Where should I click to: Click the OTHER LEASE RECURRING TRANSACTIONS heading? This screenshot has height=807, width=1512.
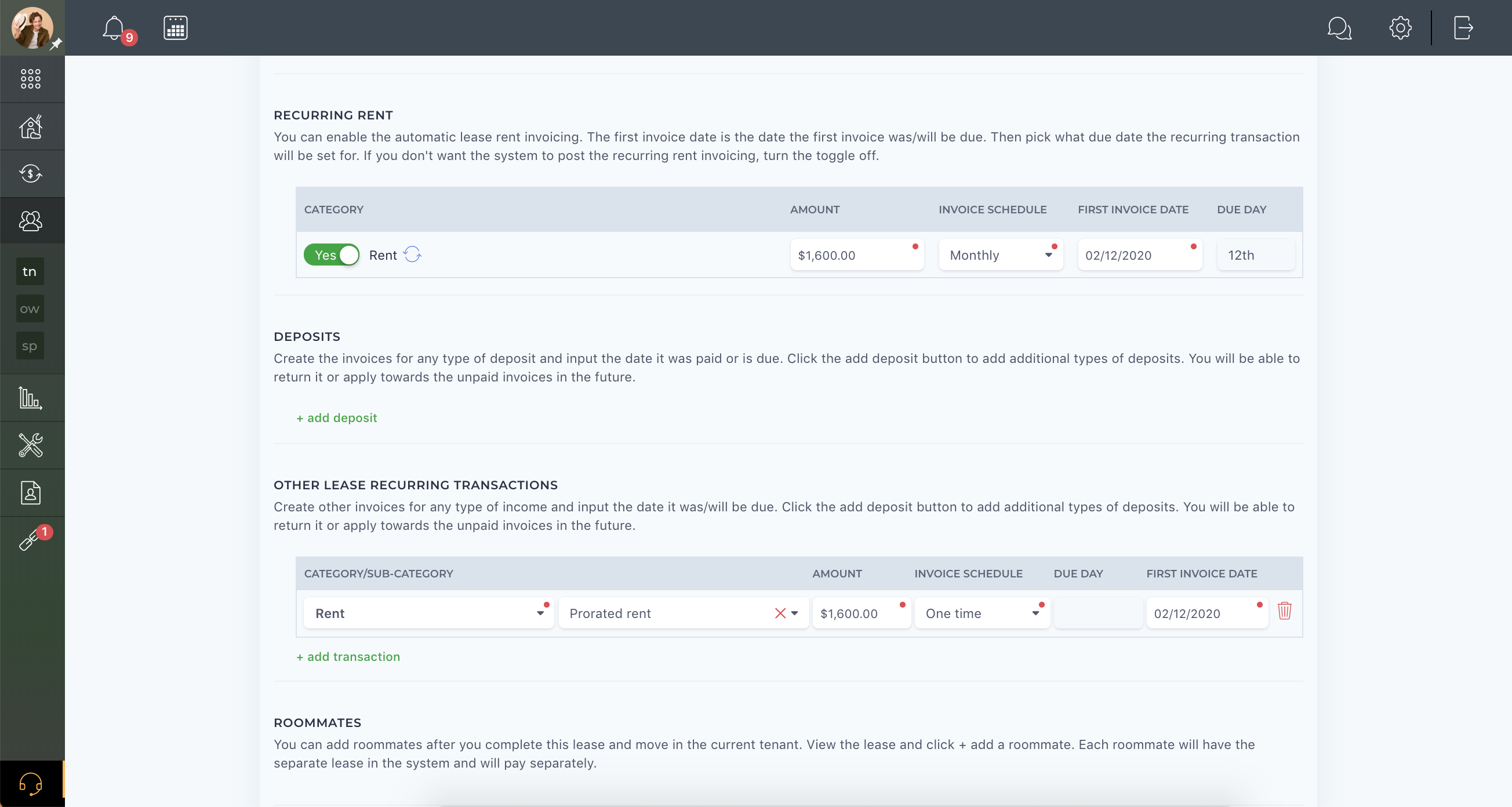coord(416,485)
